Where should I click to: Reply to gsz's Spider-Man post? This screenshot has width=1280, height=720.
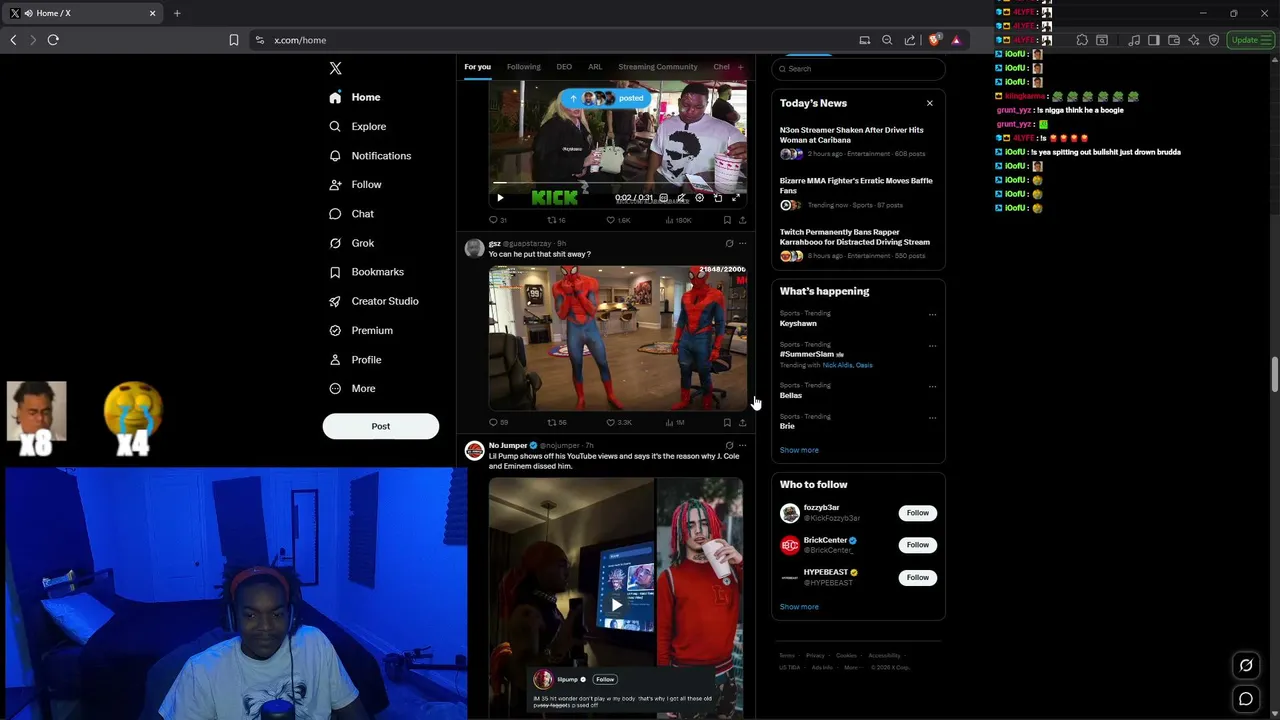tap(498, 422)
